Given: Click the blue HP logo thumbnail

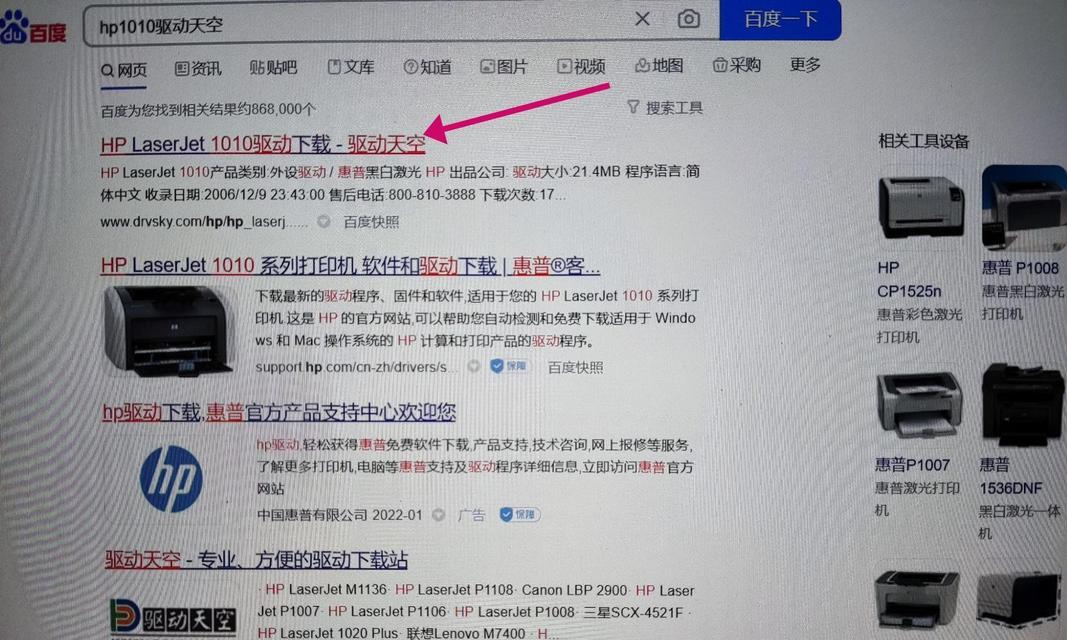Looking at the screenshot, I should tap(171, 479).
